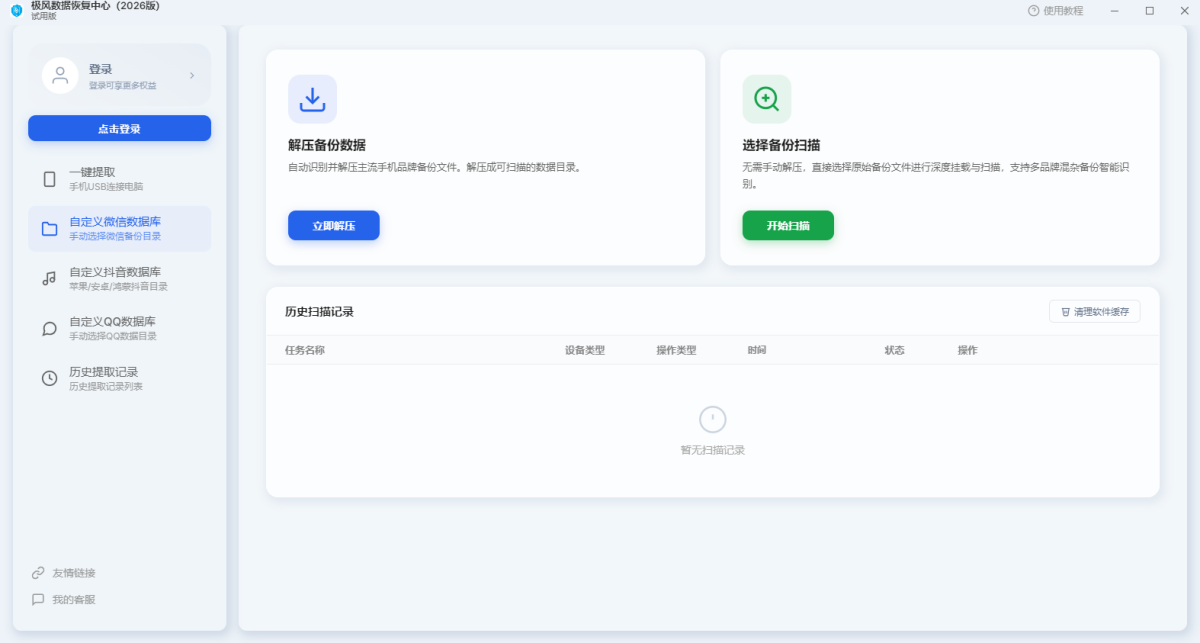Image resolution: width=1200 pixels, height=643 pixels.
Task: Click 状态 column header
Action: [895, 351]
